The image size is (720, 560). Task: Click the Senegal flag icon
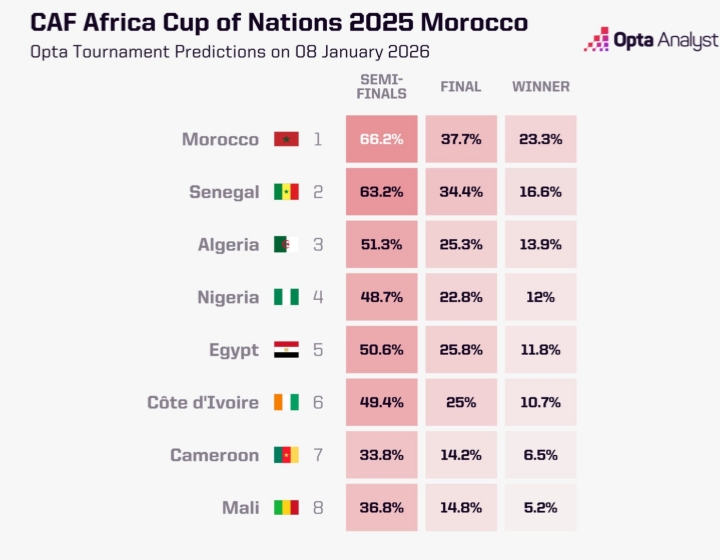[286, 192]
